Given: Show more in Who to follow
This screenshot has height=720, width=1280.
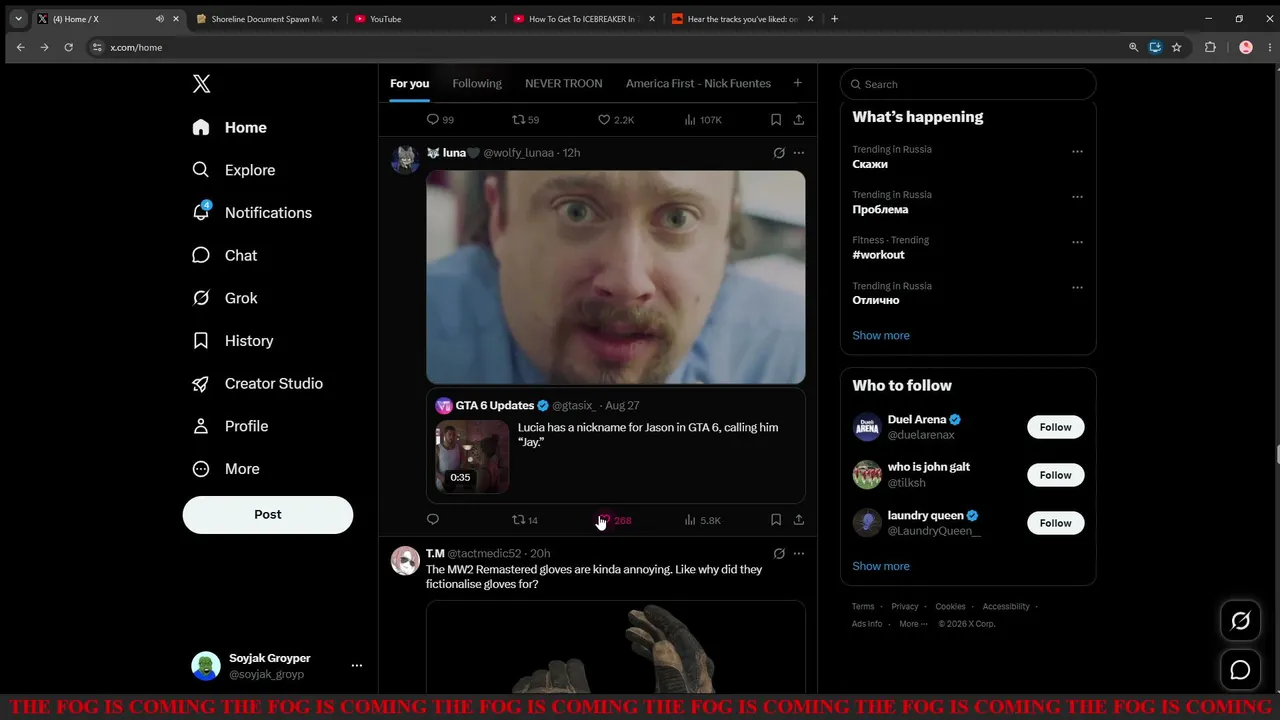Looking at the screenshot, I should coord(881,566).
